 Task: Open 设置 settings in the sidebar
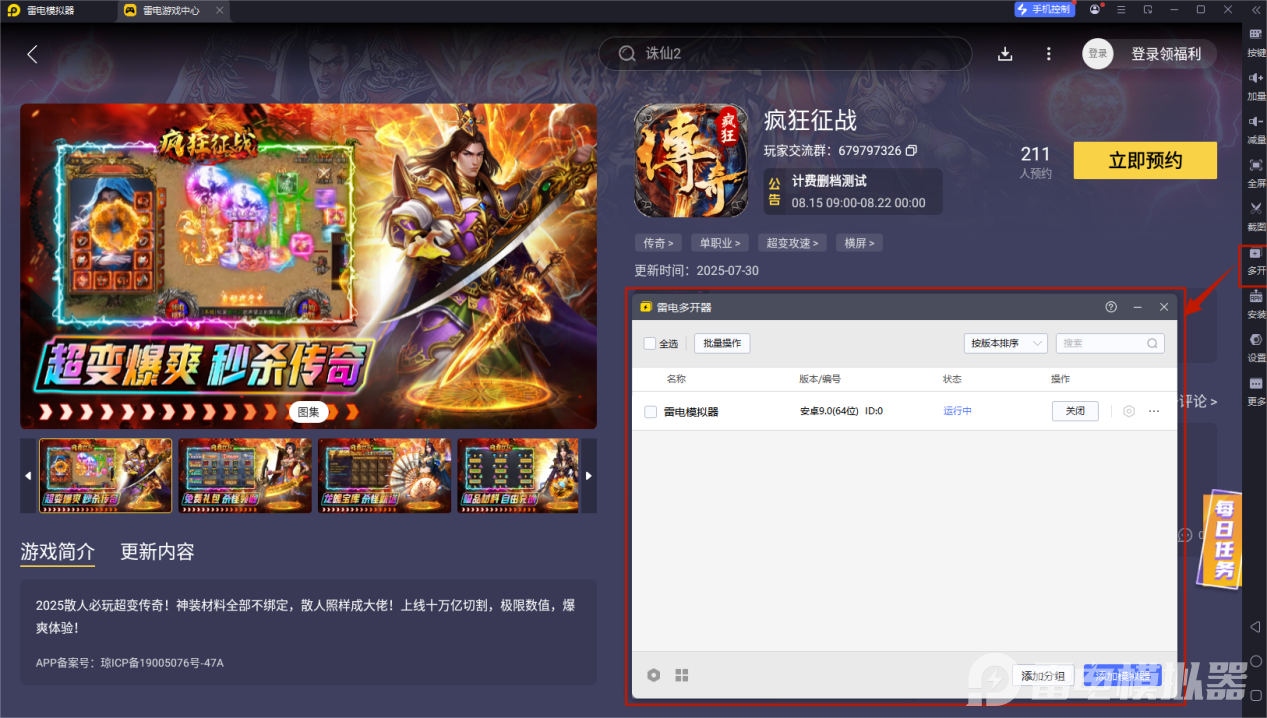point(1255,345)
